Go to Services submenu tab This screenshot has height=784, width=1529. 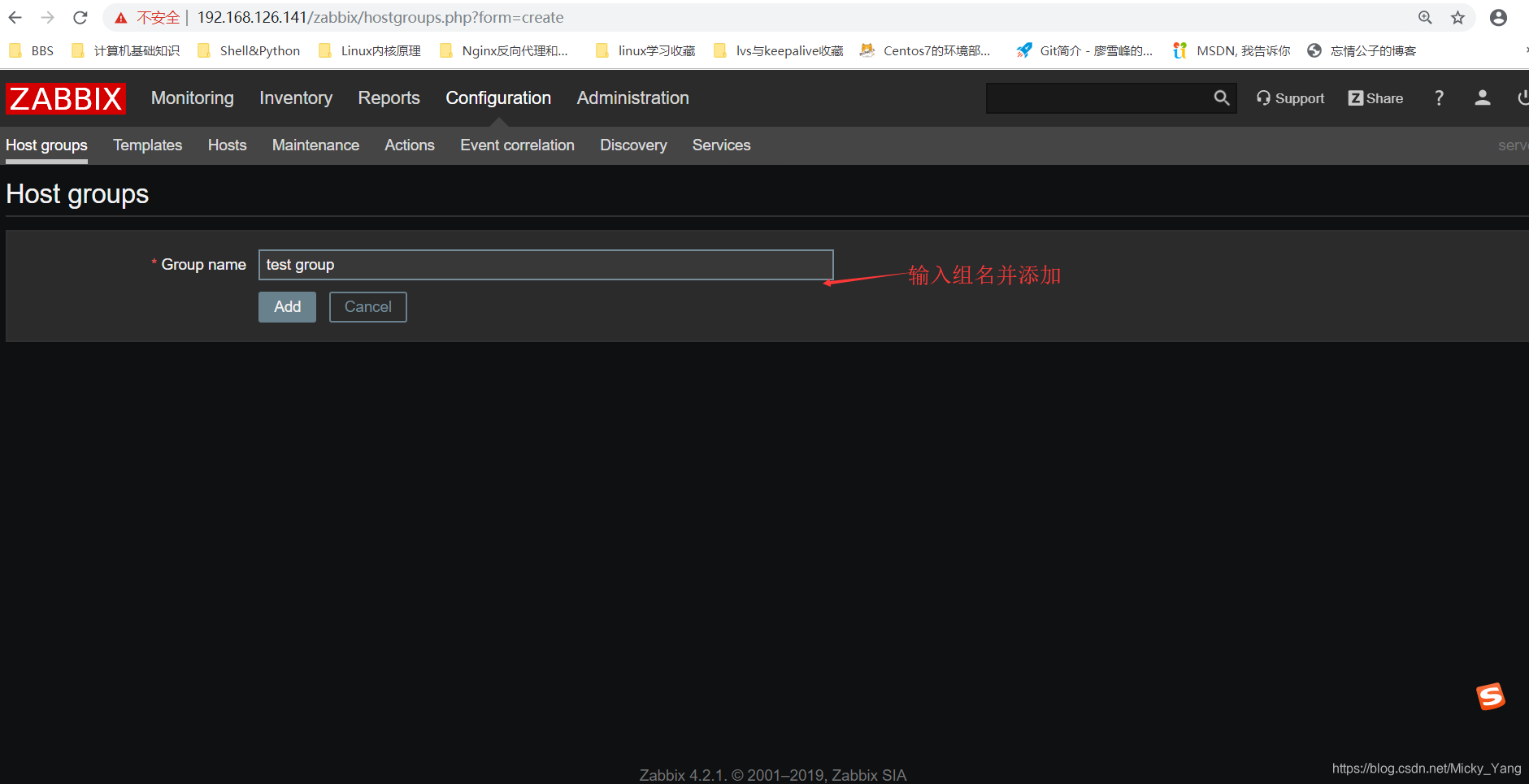[x=721, y=145]
